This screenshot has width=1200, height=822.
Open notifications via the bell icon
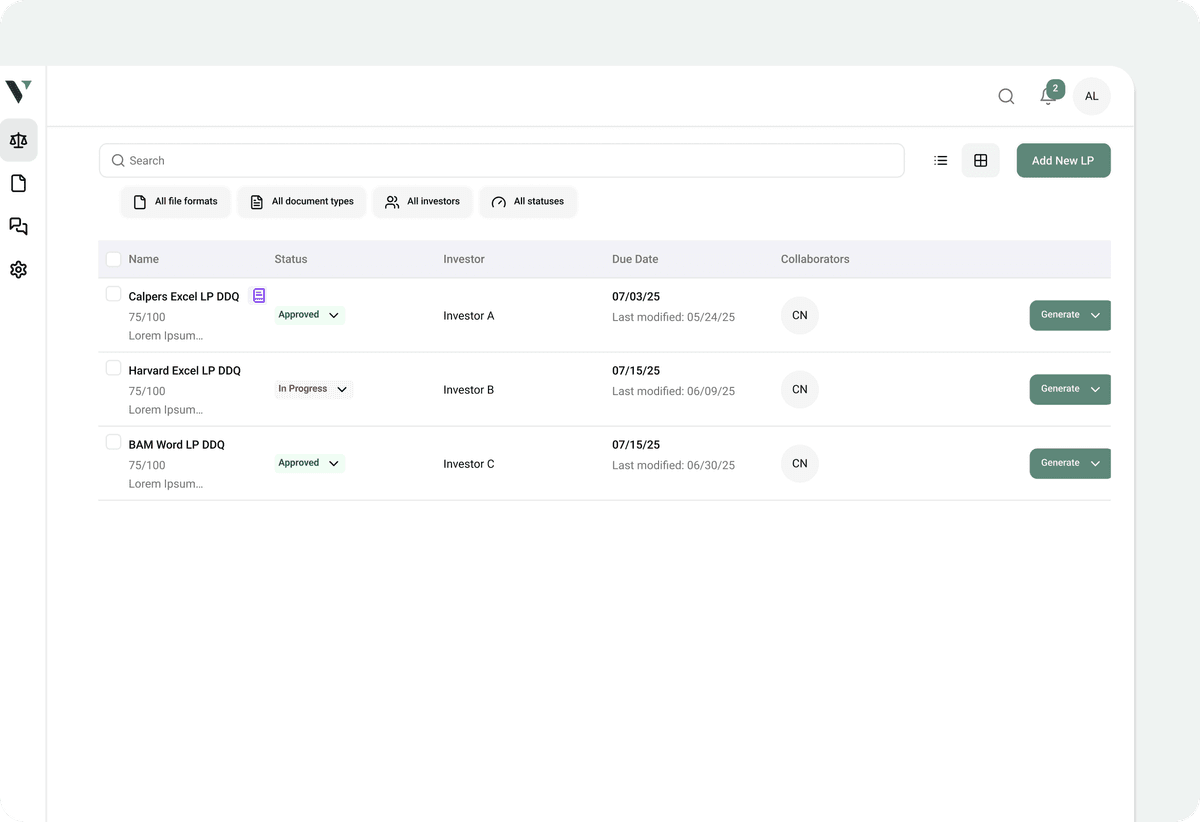point(1046,97)
